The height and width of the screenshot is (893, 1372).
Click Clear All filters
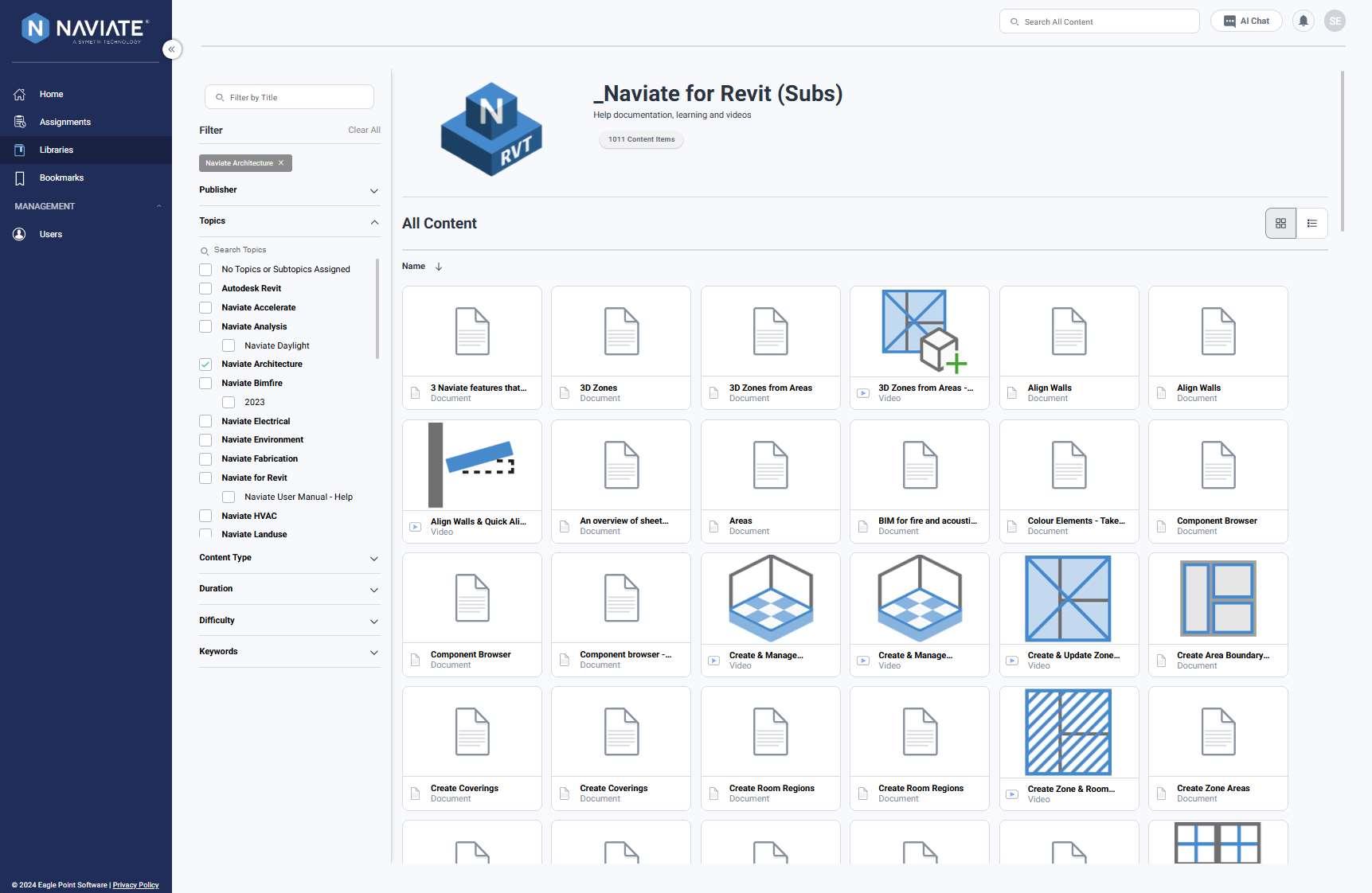(364, 131)
